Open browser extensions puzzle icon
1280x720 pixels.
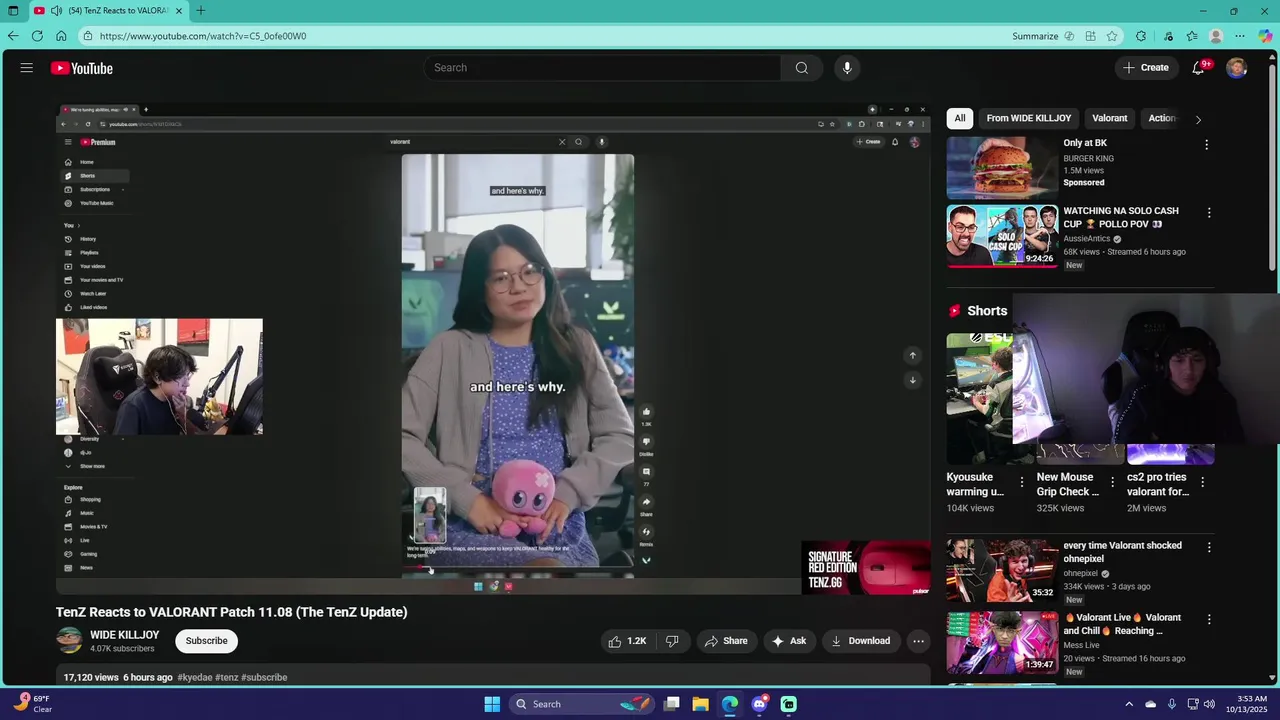coord(1141,36)
